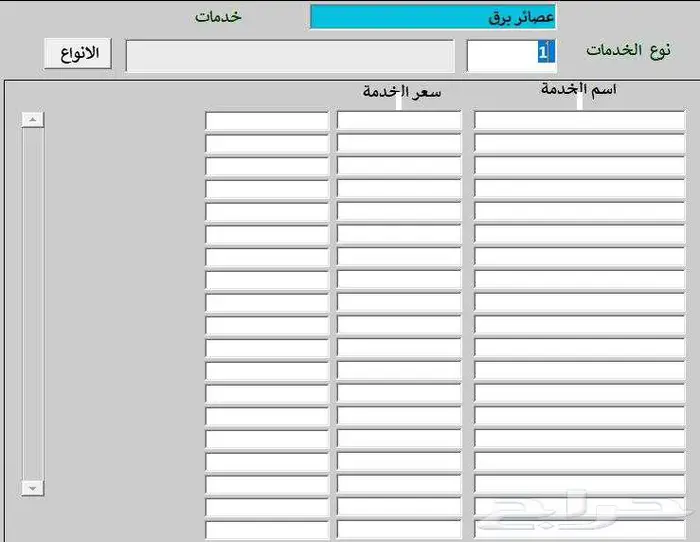Click the blue عصائر برق title field
Viewport: 700px width, 542px height.
432,17
